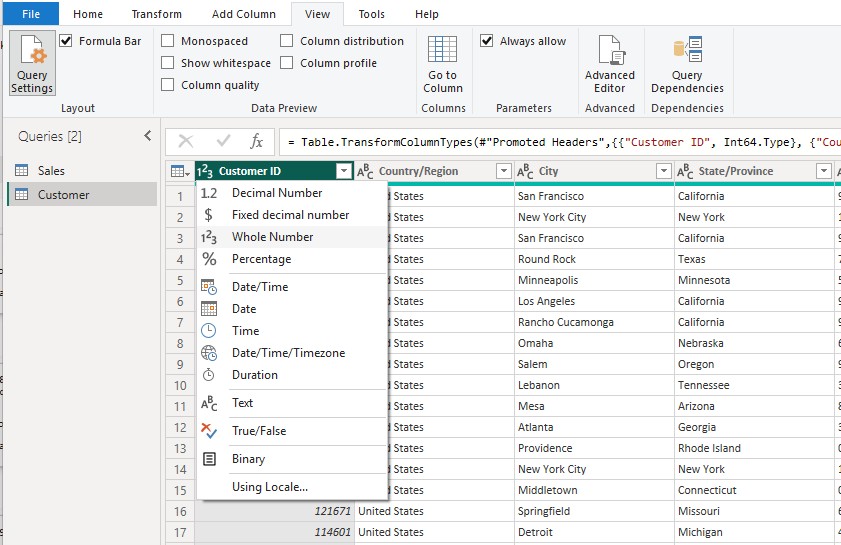Open the File tab
The width and height of the screenshot is (841, 545).
click(31, 14)
